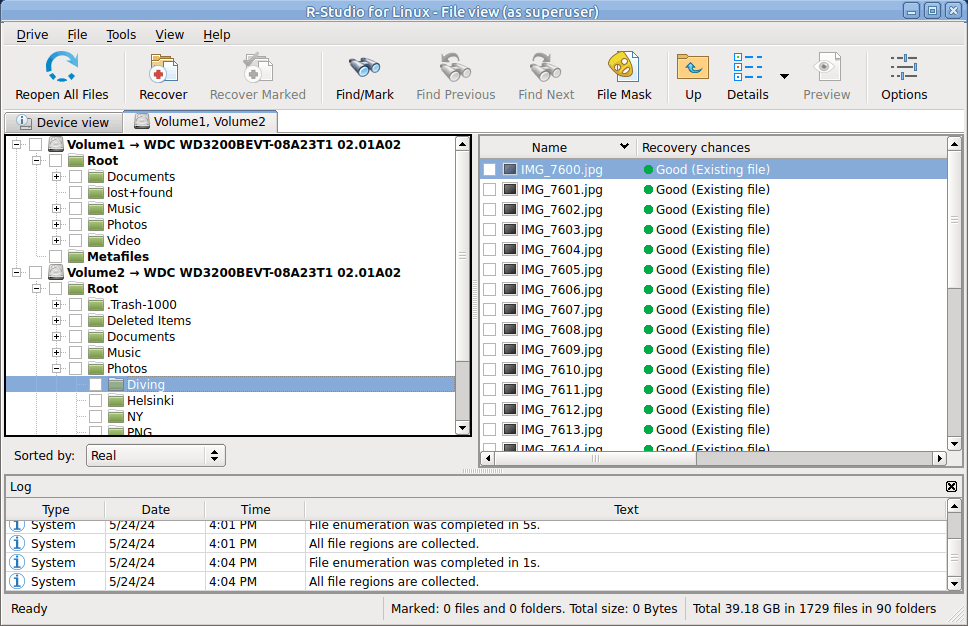Click the Recover Marked toolbar icon
The width and height of the screenshot is (968, 626).
coord(257,68)
